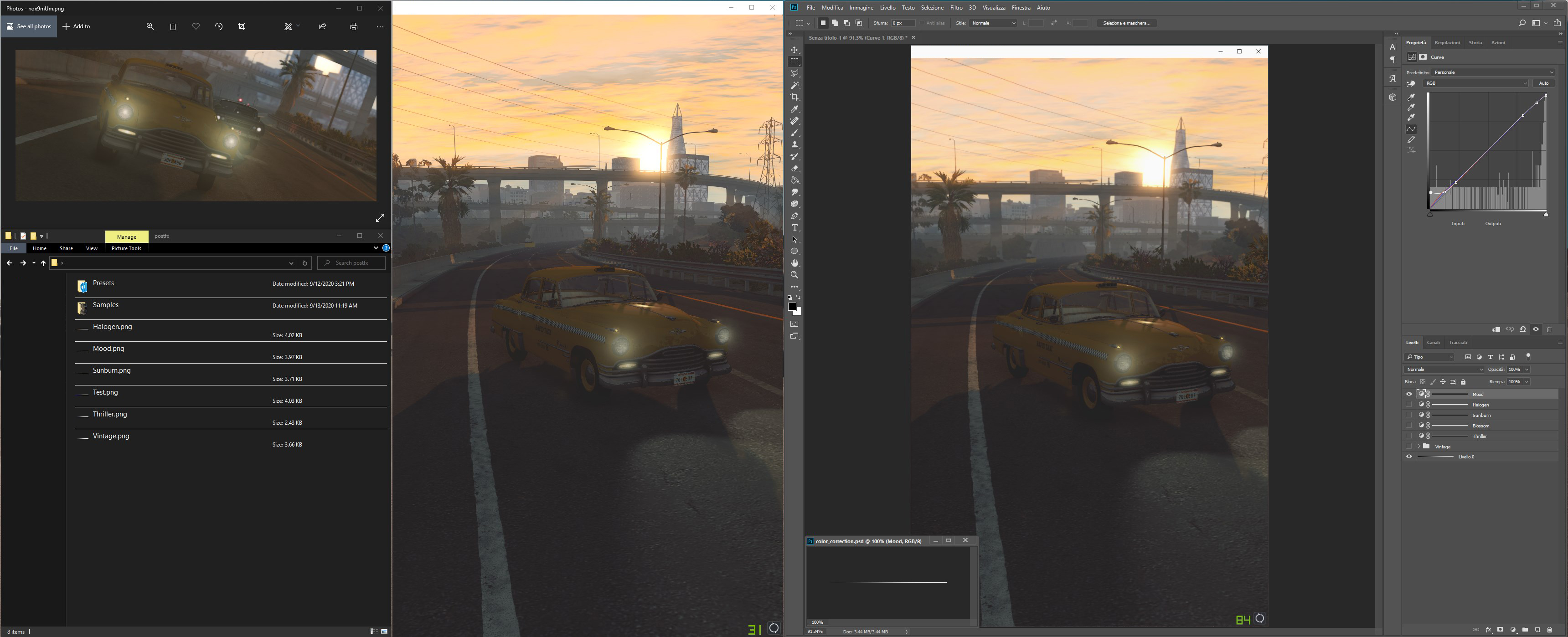Pick the white point eyedropper in Curves

(x=1411, y=118)
